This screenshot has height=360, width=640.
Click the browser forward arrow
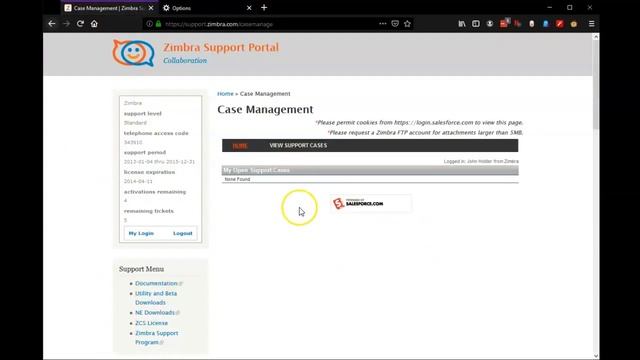[66, 24]
